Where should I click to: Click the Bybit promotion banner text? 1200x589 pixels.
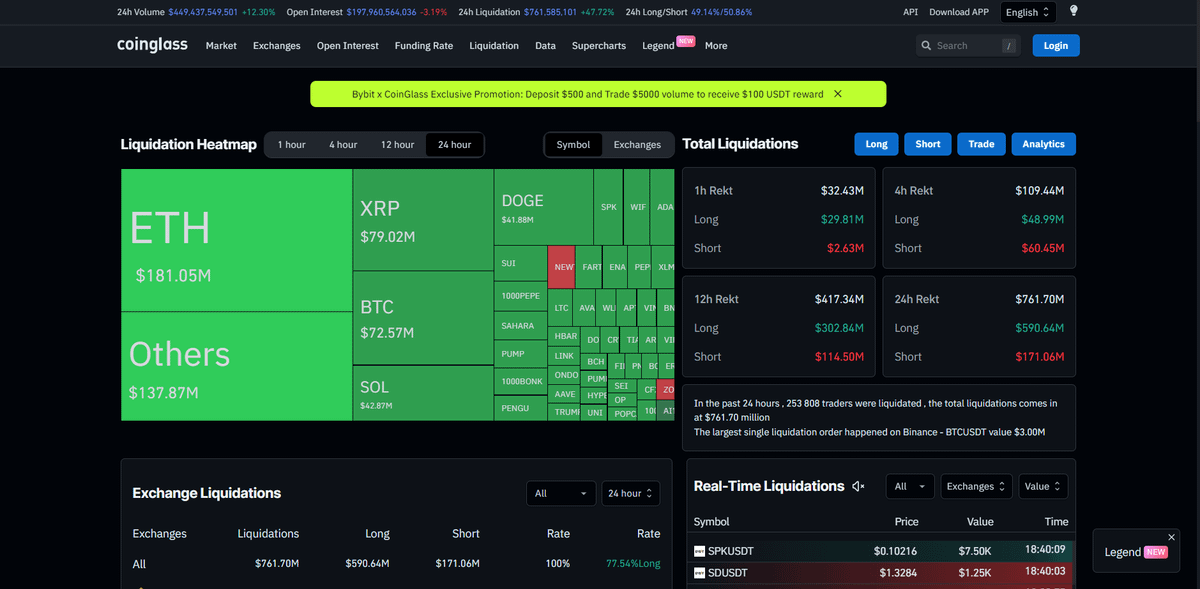tap(588, 94)
